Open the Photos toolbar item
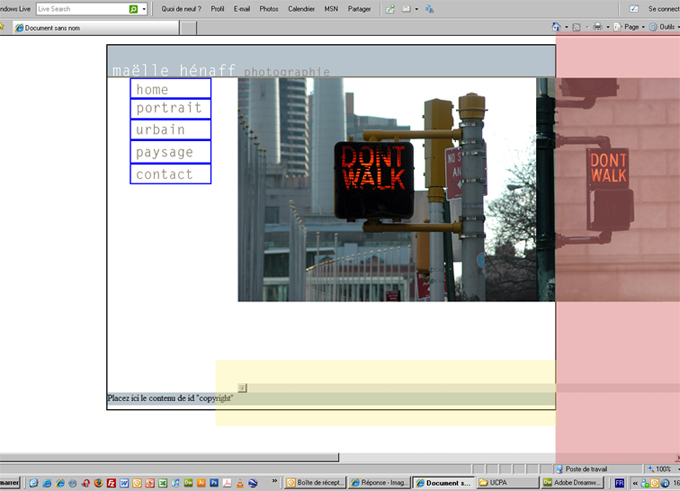 click(269, 9)
